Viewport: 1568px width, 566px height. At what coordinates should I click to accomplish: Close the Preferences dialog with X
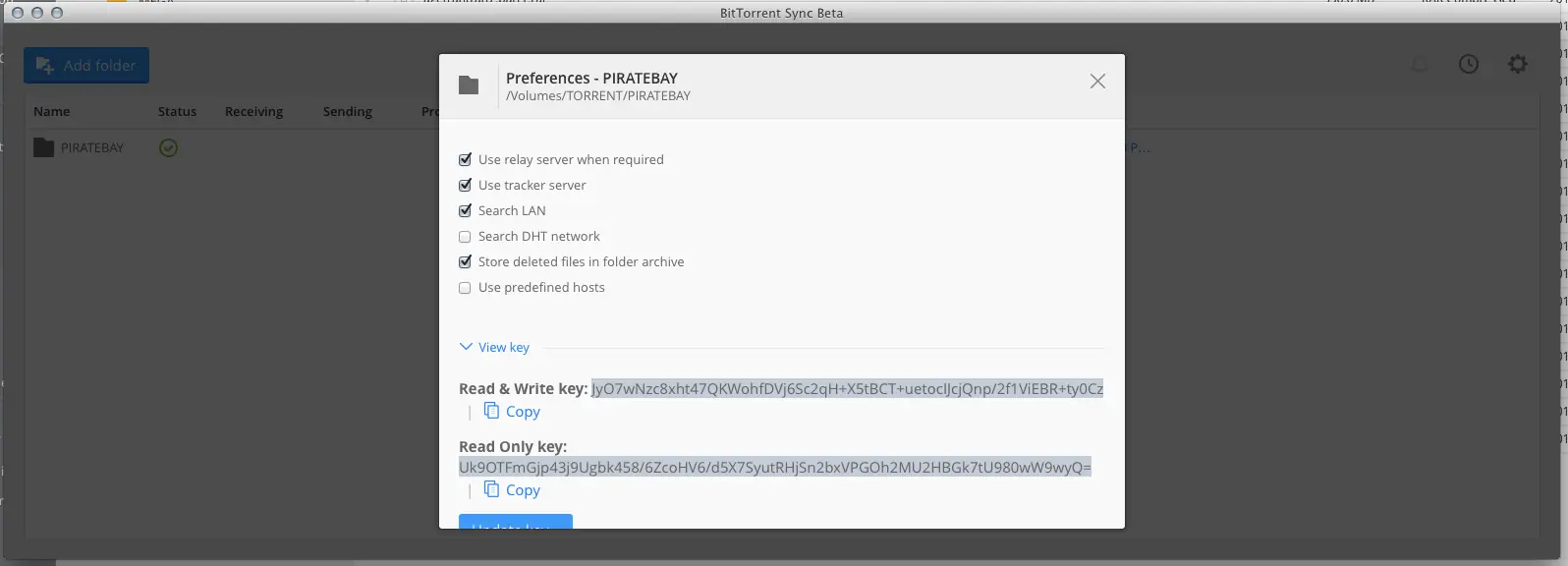pyautogui.click(x=1097, y=82)
